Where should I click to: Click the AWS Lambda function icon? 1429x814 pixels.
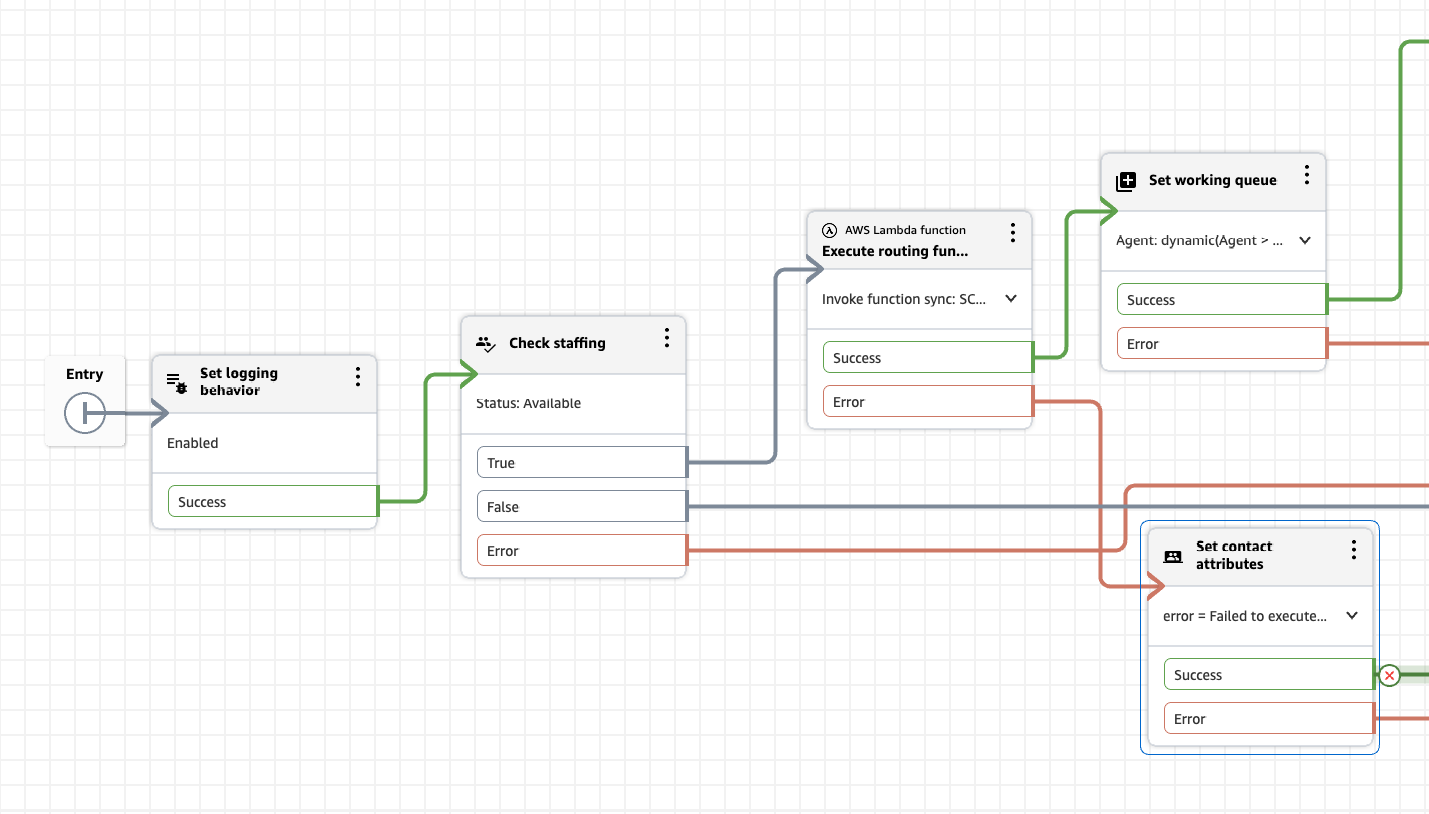(829, 230)
